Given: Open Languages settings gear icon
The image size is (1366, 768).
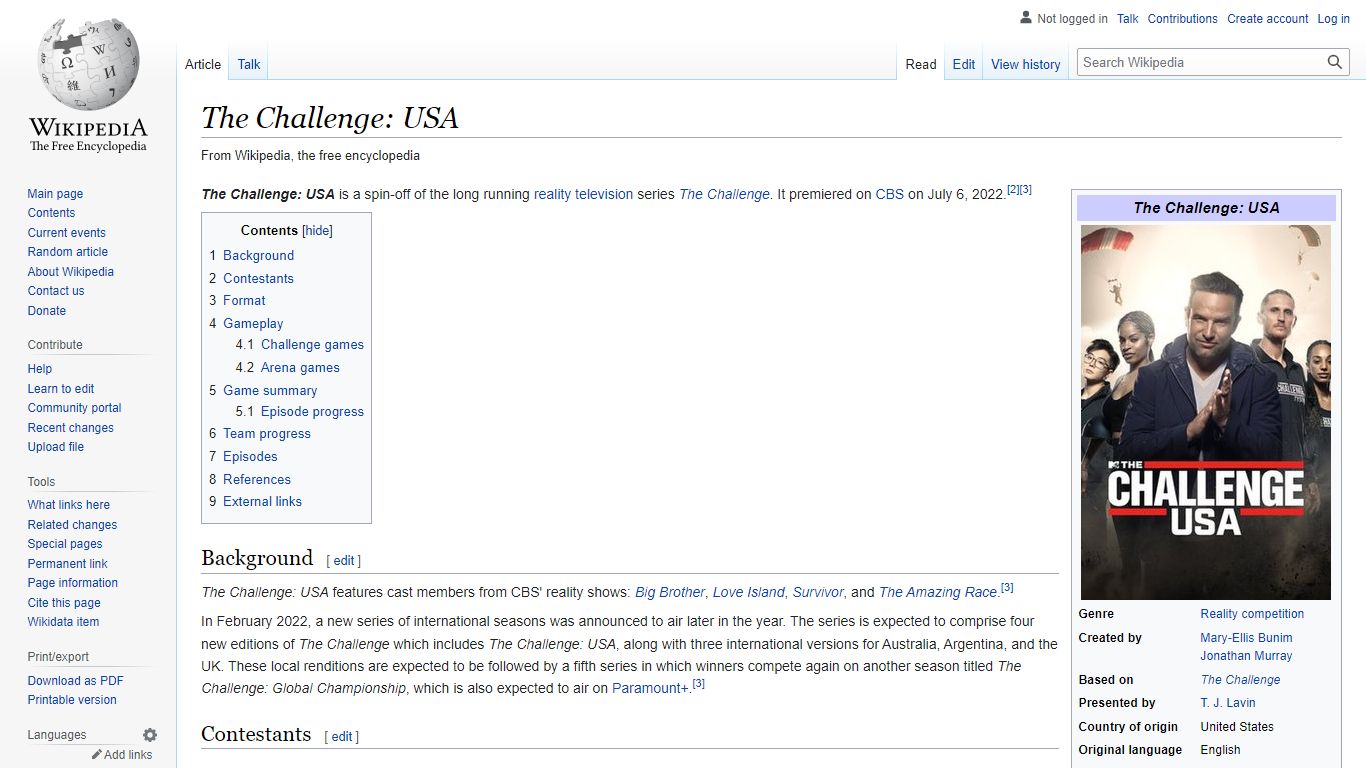Looking at the screenshot, I should pos(150,735).
